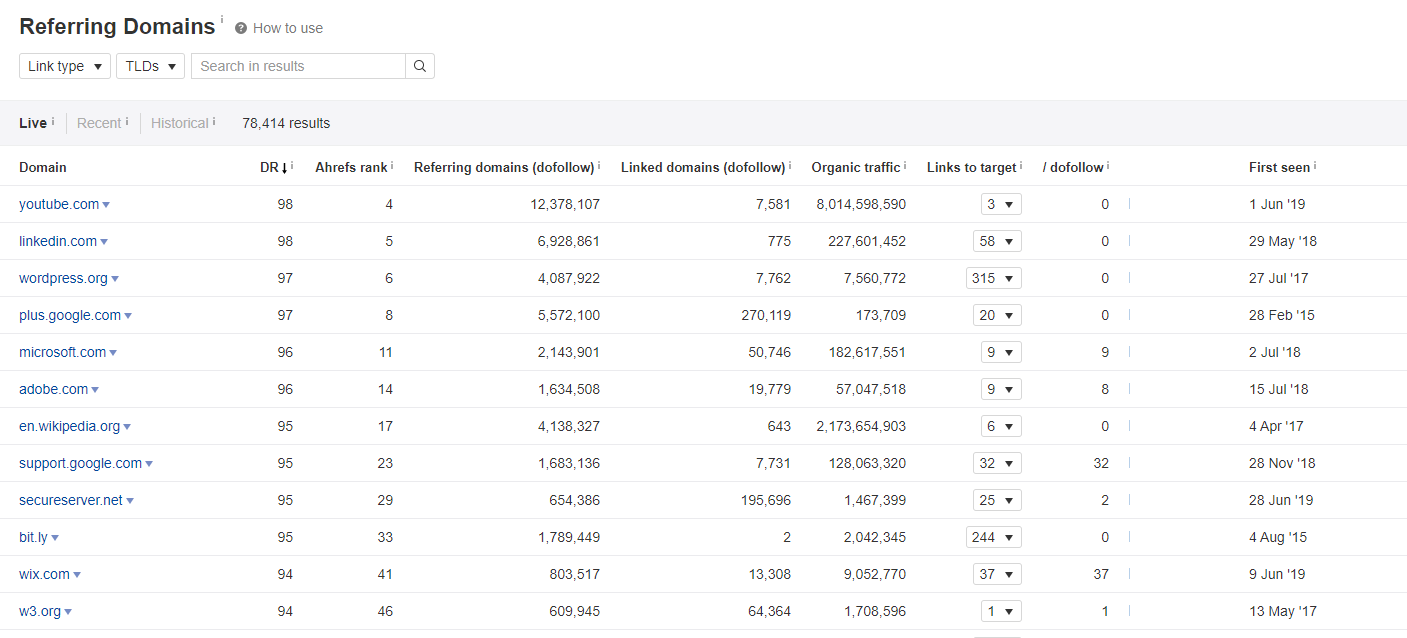This screenshot has height=638, width=1407.
Task: Switch to the Historical tab
Action: (180, 123)
